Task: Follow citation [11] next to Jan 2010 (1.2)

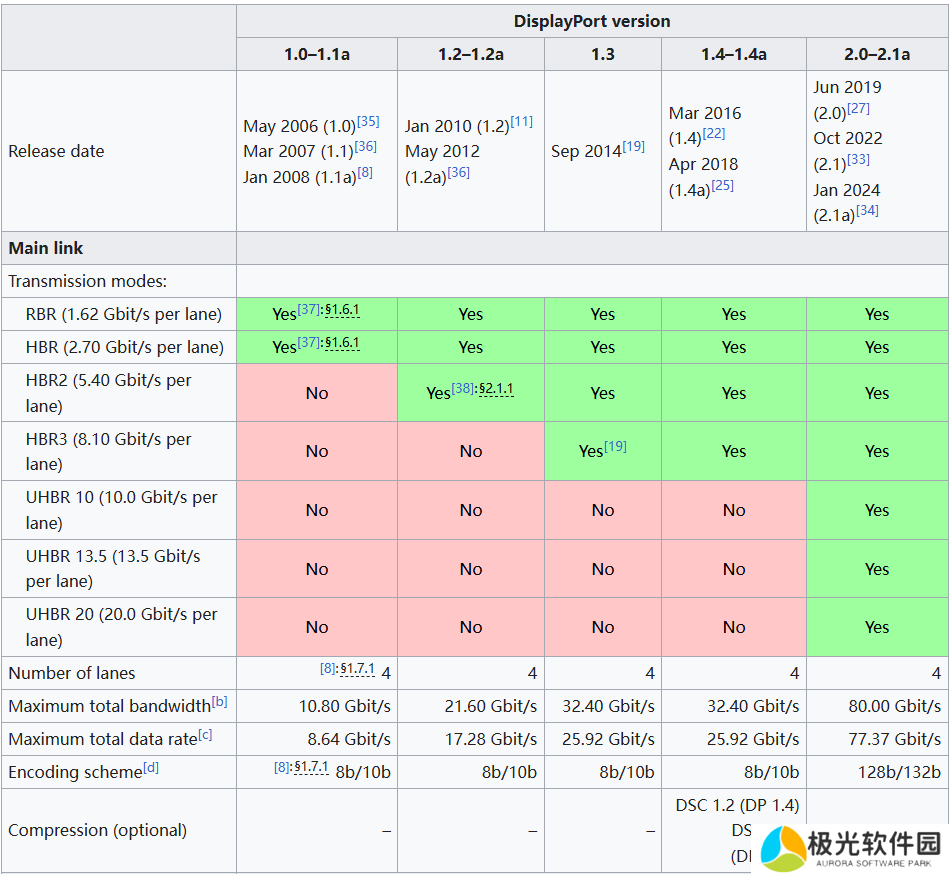Action: [x=521, y=122]
